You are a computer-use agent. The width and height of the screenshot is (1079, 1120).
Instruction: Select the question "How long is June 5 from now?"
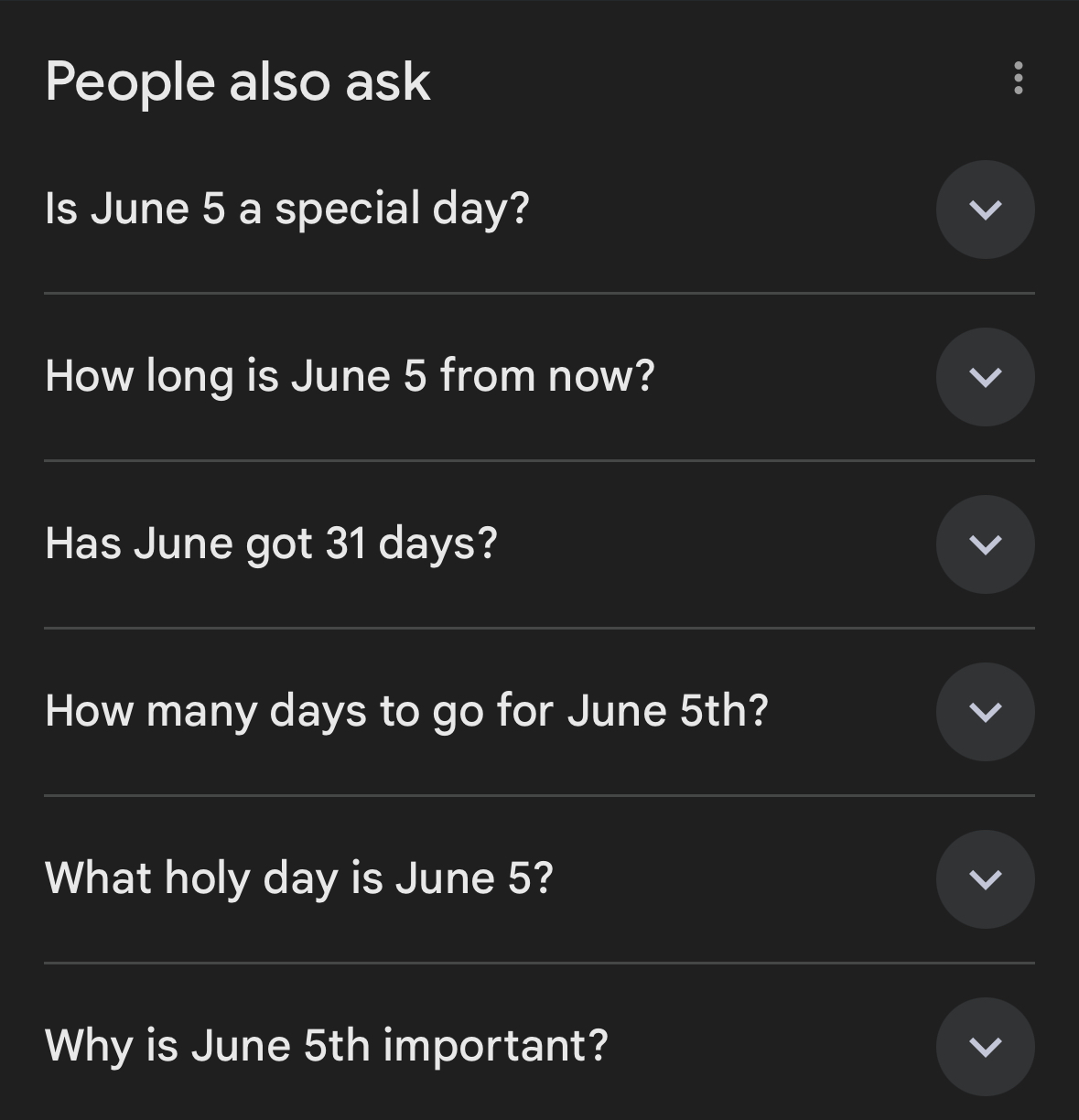coord(350,377)
